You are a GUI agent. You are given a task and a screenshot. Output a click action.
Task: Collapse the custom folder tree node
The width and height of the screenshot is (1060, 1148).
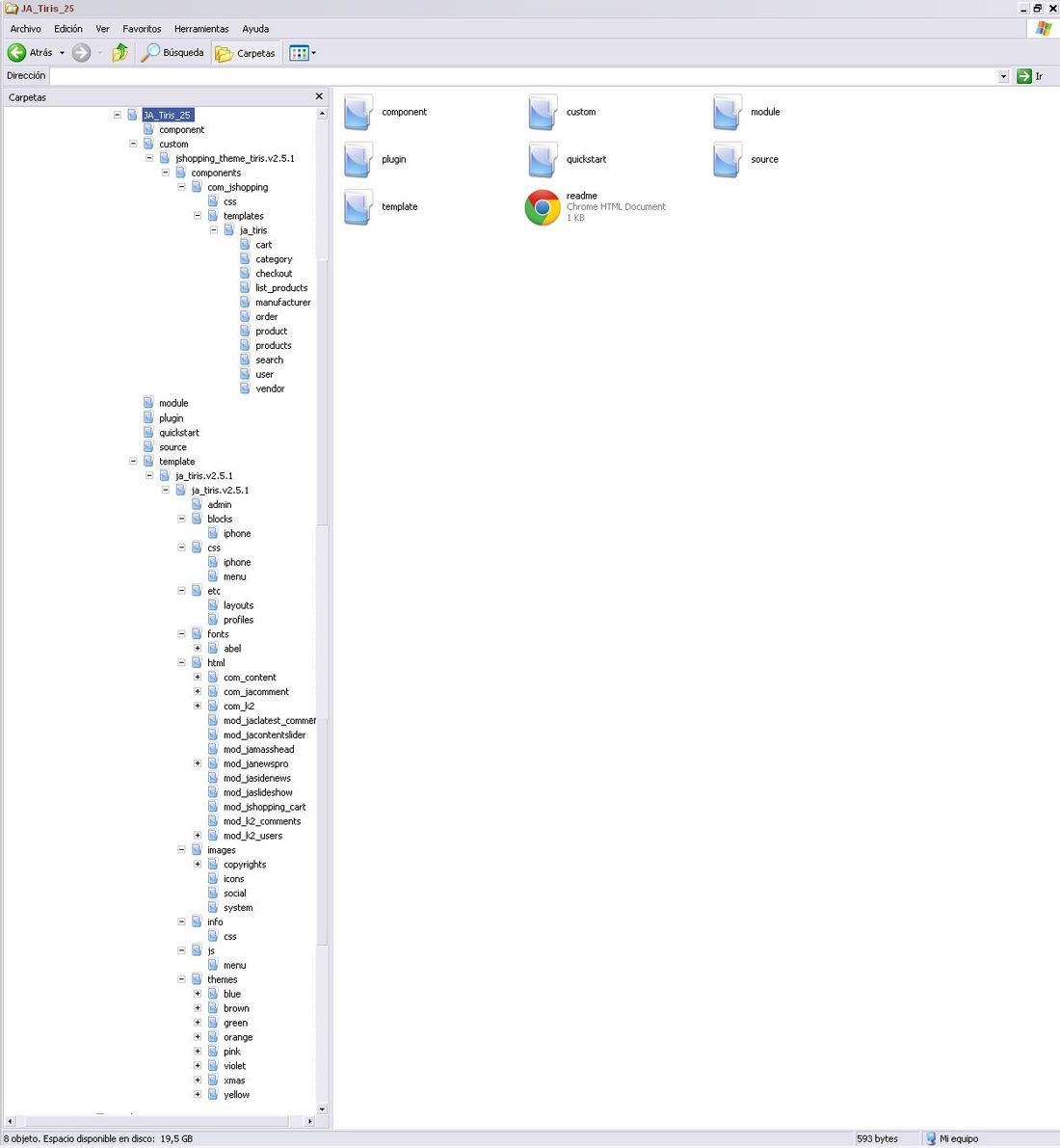coord(133,144)
